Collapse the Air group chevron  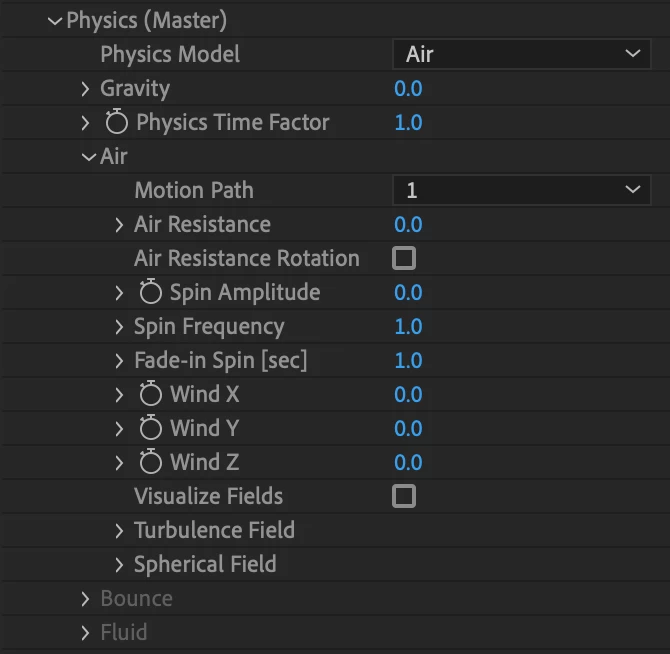[x=89, y=157]
